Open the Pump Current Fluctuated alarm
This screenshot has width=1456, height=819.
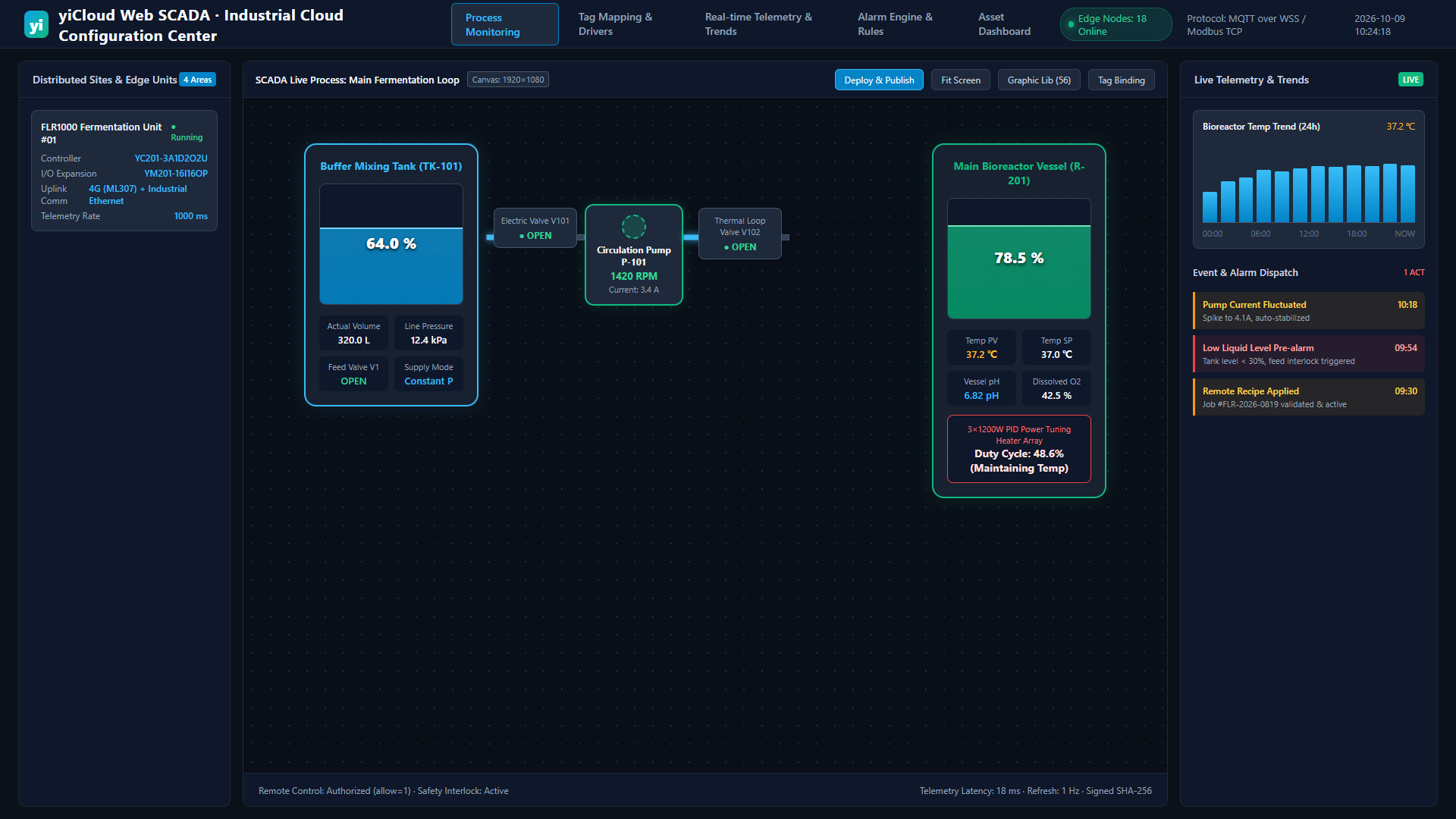coord(1309,311)
